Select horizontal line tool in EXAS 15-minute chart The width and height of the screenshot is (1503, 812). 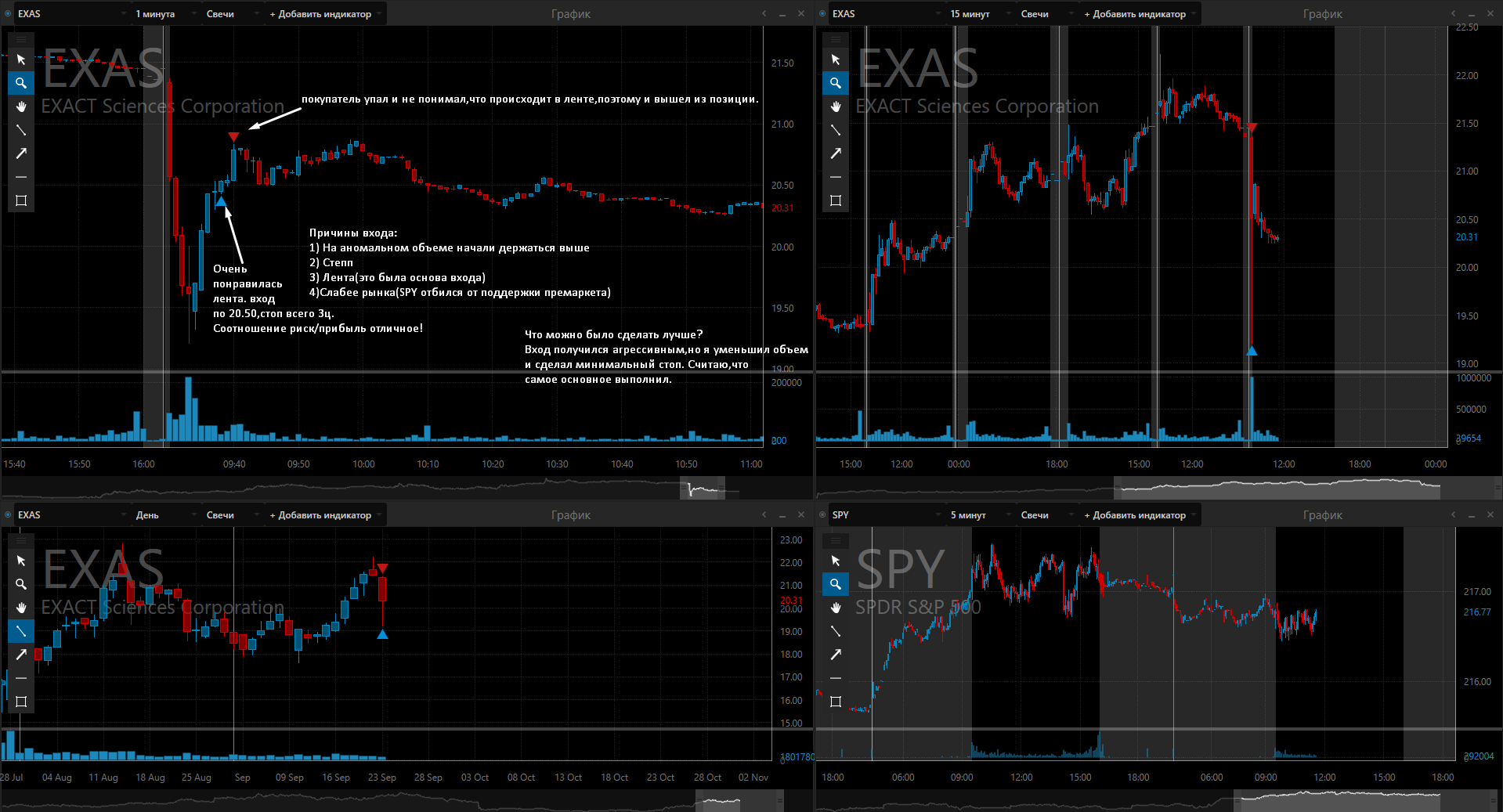pyautogui.click(x=836, y=177)
